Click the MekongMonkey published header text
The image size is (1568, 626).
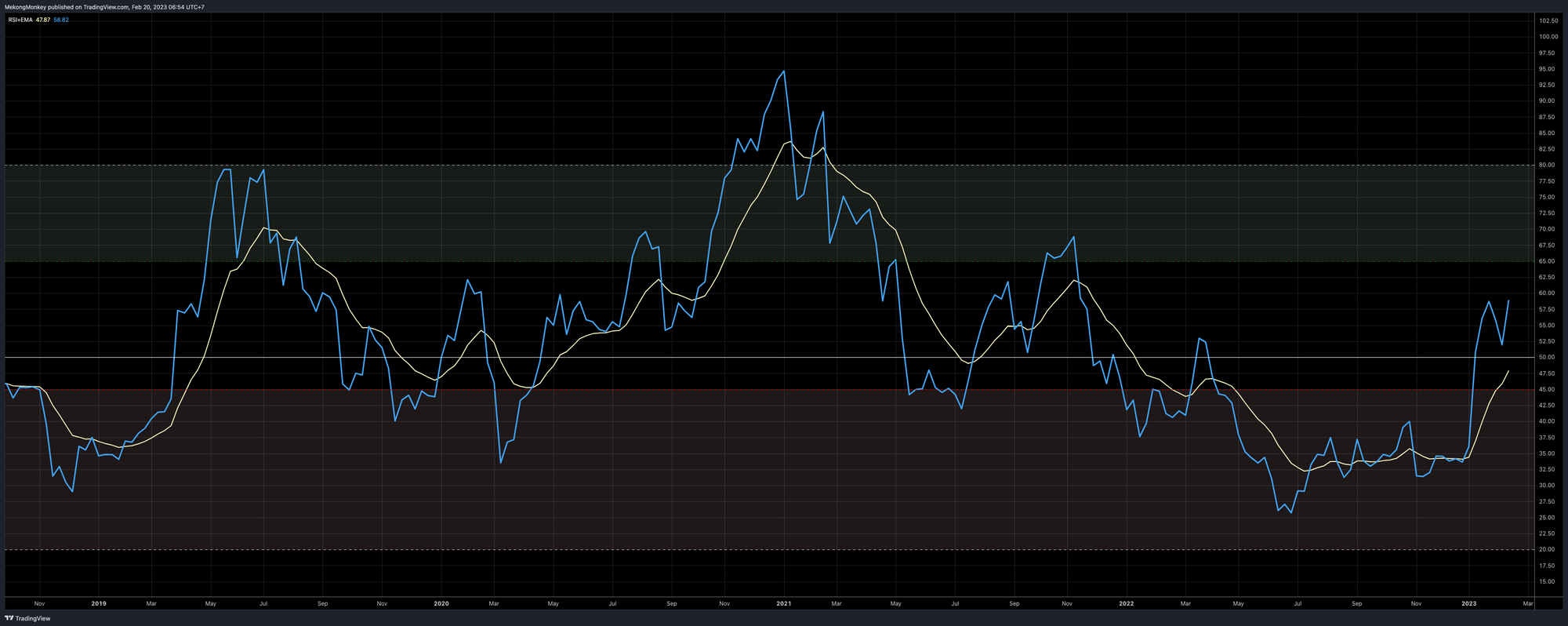pyautogui.click(x=105, y=7)
